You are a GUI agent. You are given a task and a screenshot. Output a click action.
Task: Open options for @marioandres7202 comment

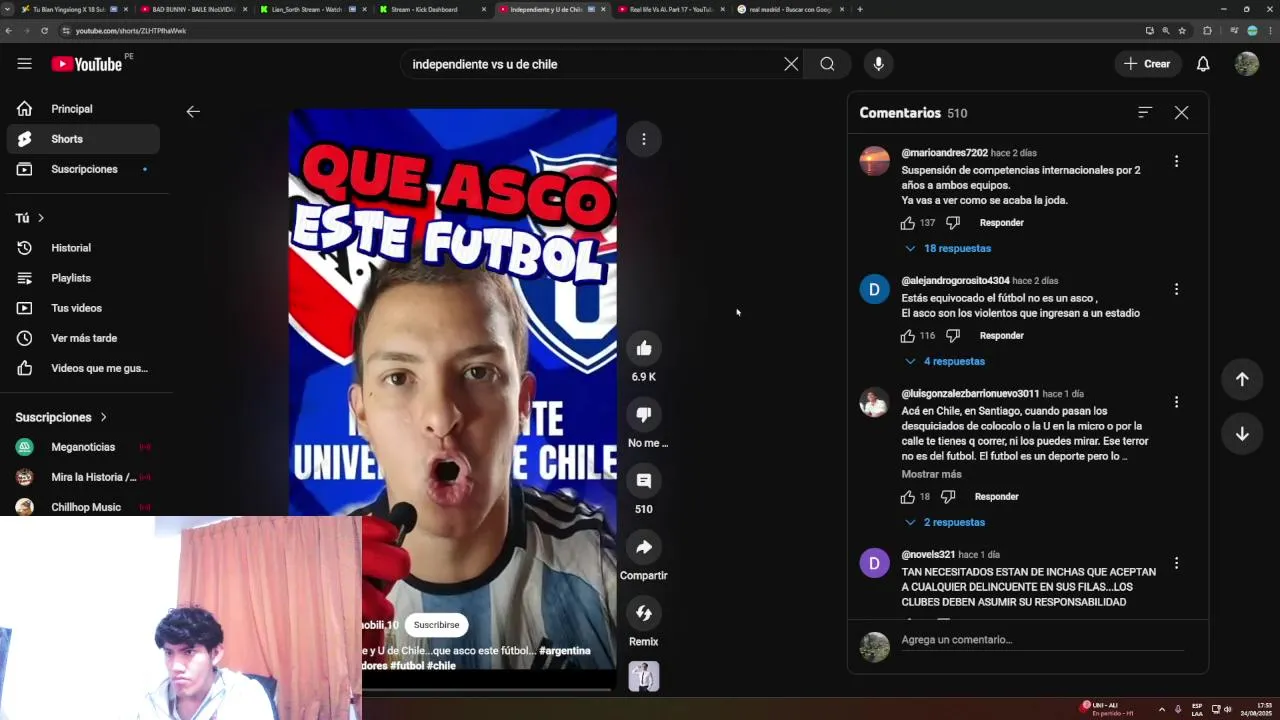click(1176, 161)
